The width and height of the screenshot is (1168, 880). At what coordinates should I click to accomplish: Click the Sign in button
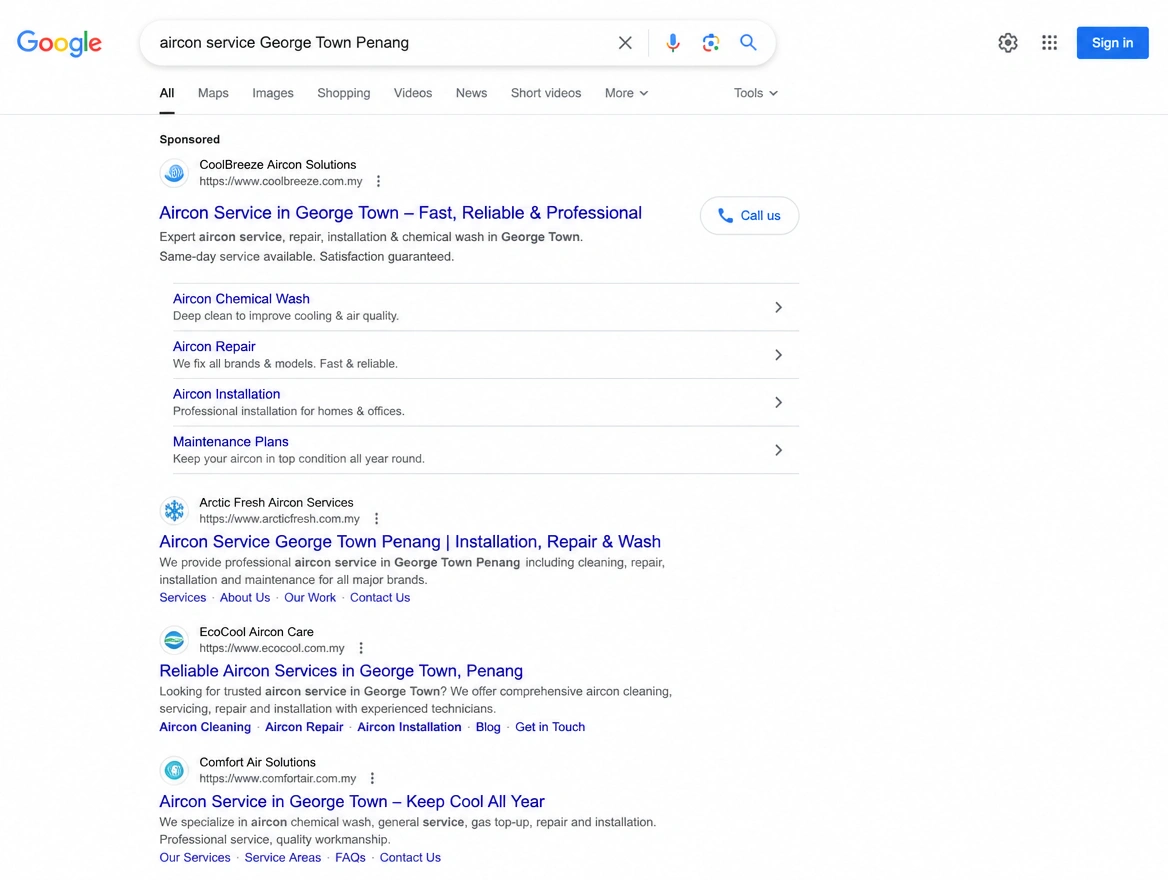tap(1112, 42)
